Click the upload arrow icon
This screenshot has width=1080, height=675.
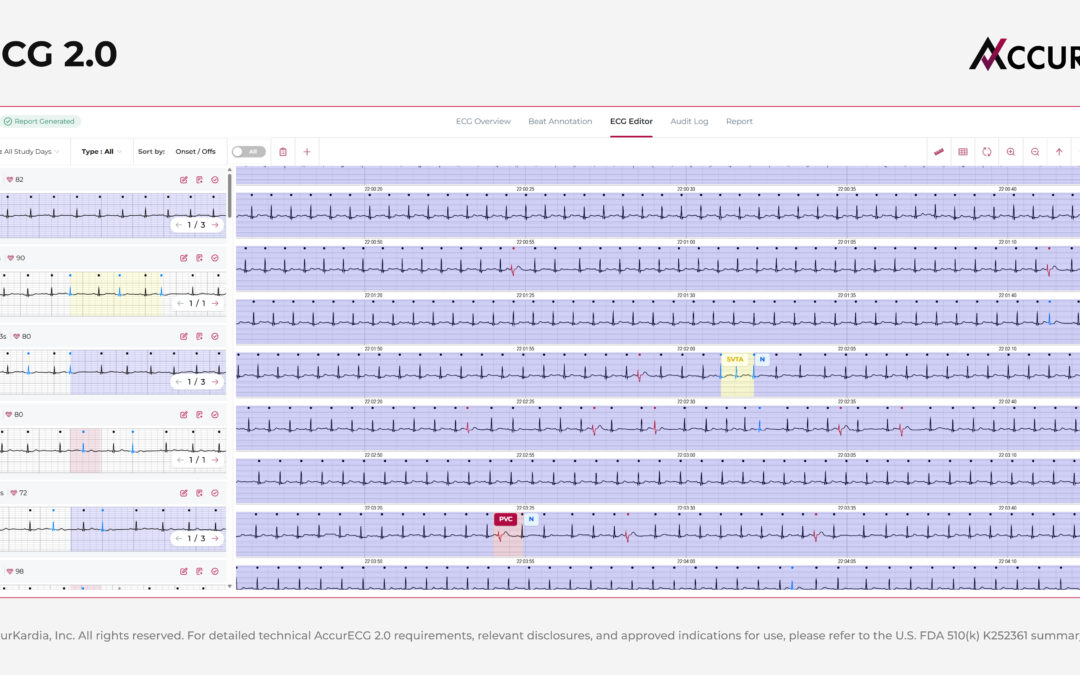tap(1059, 151)
